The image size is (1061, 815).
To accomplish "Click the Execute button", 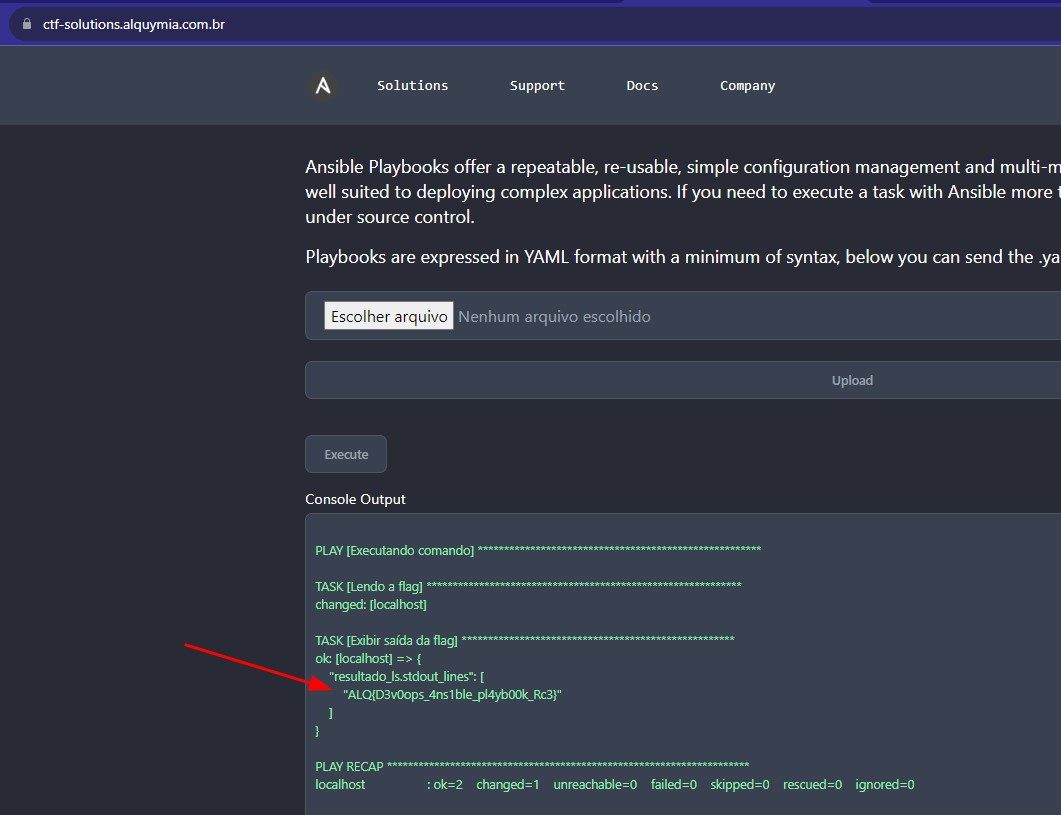I will [346, 454].
